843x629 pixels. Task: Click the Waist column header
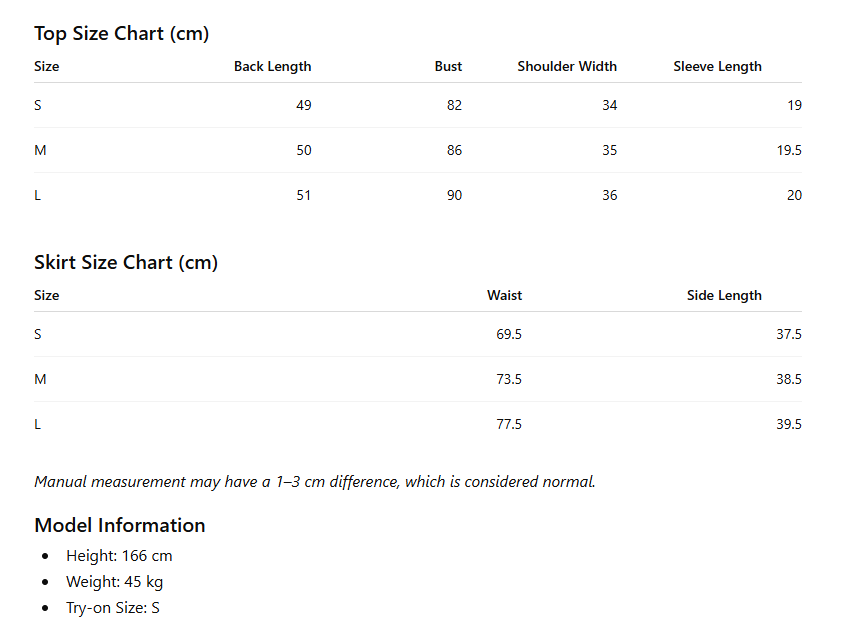(x=504, y=296)
